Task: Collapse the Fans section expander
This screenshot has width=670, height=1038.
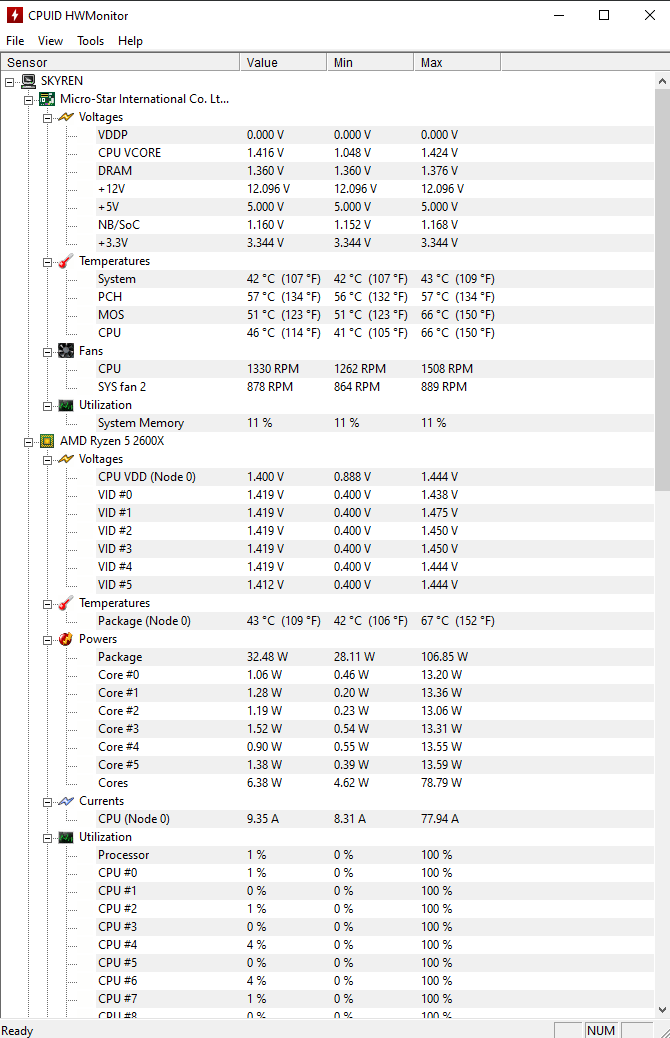Action: click(x=47, y=351)
